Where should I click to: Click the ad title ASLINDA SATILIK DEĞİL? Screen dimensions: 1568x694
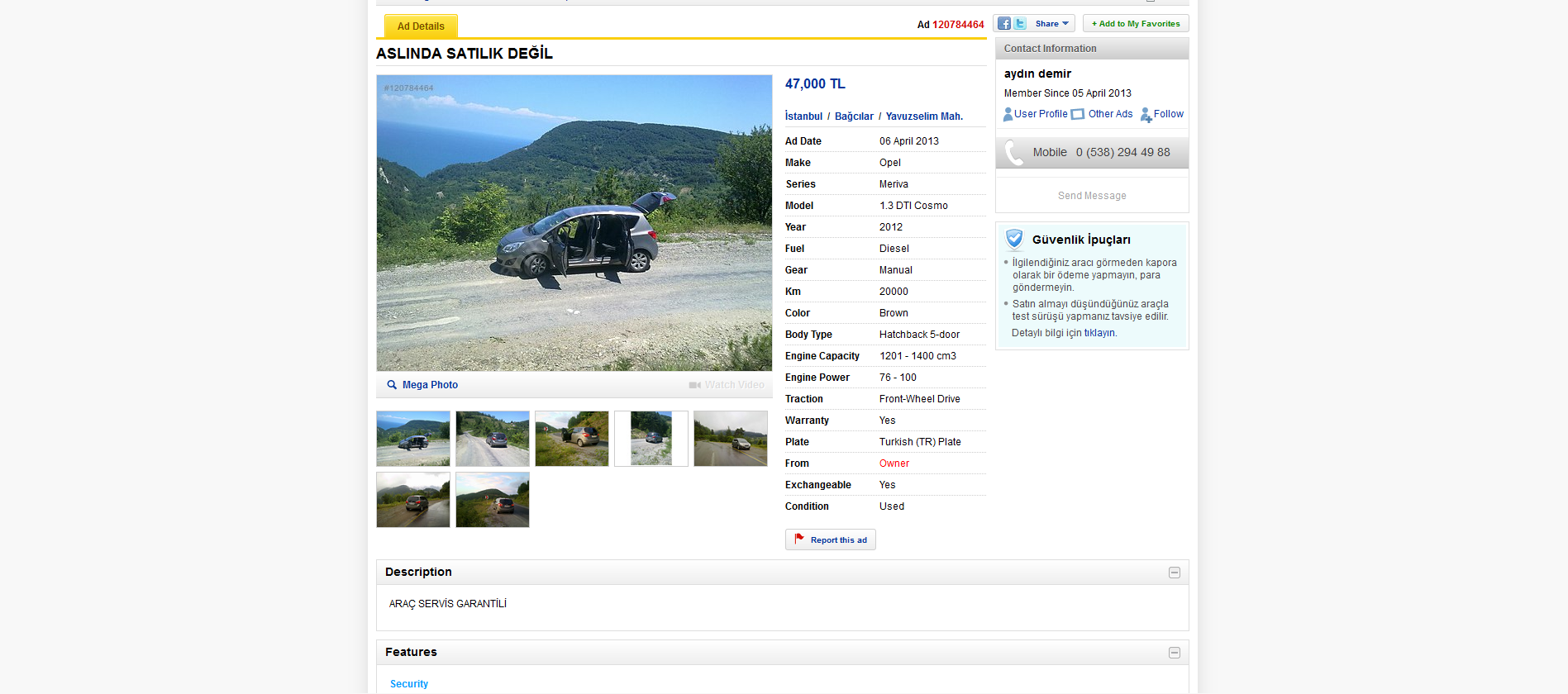coord(465,54)
